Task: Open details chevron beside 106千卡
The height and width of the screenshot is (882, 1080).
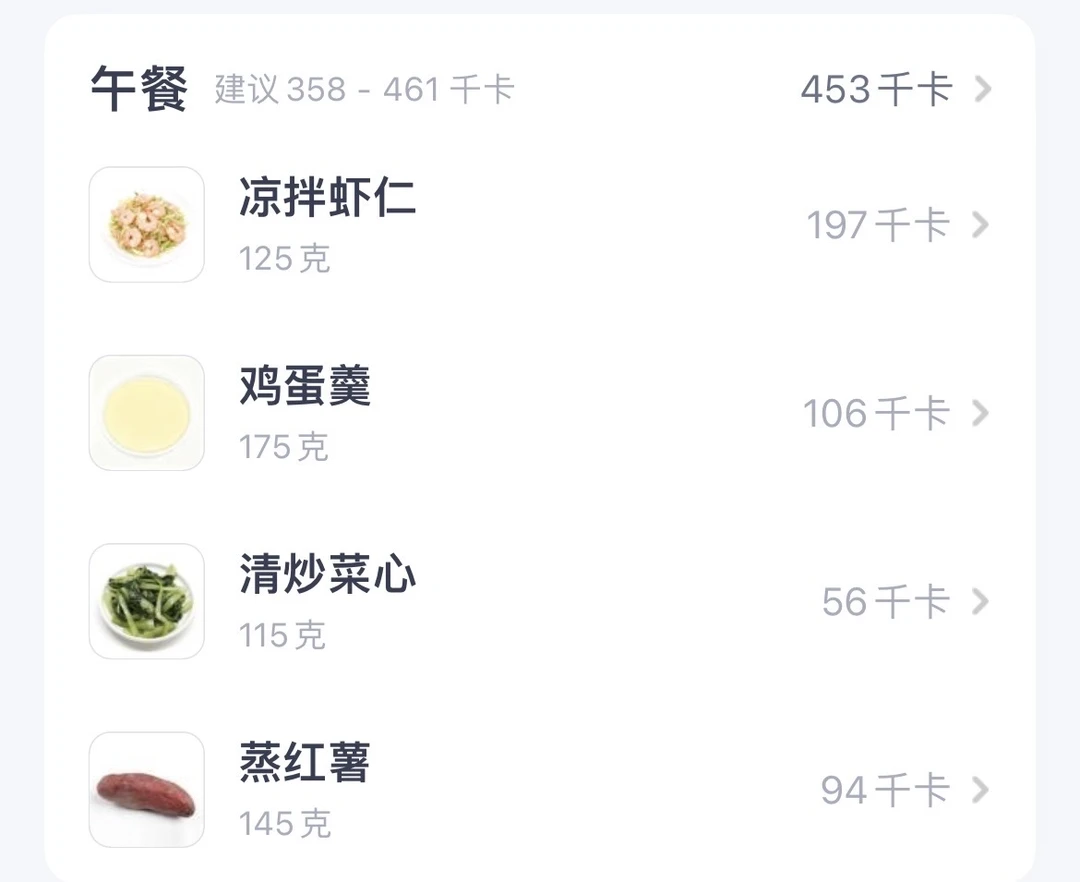Action: 980,413
